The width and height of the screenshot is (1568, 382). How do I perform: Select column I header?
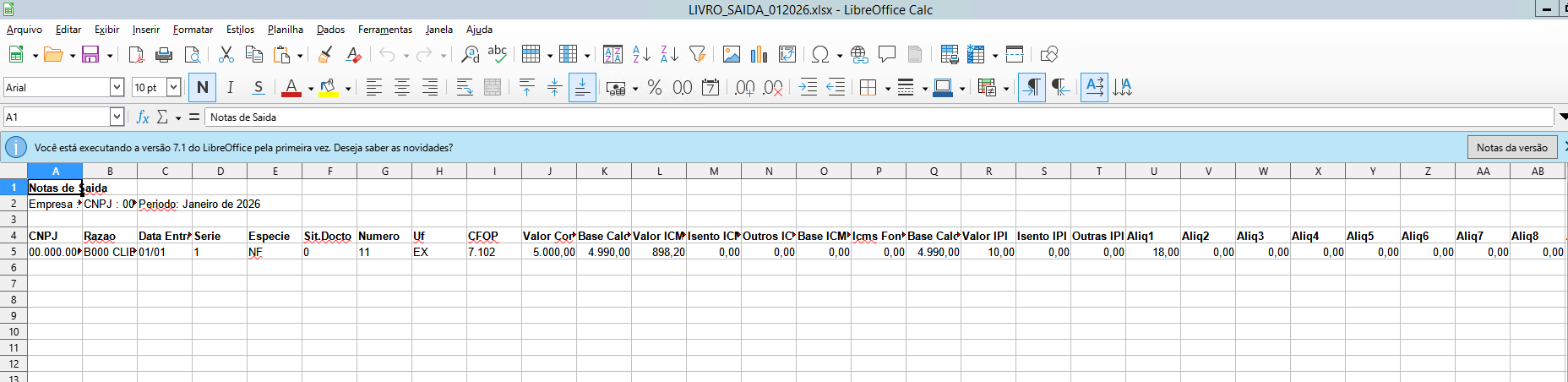pyautogui.click(x=494, y=171)
